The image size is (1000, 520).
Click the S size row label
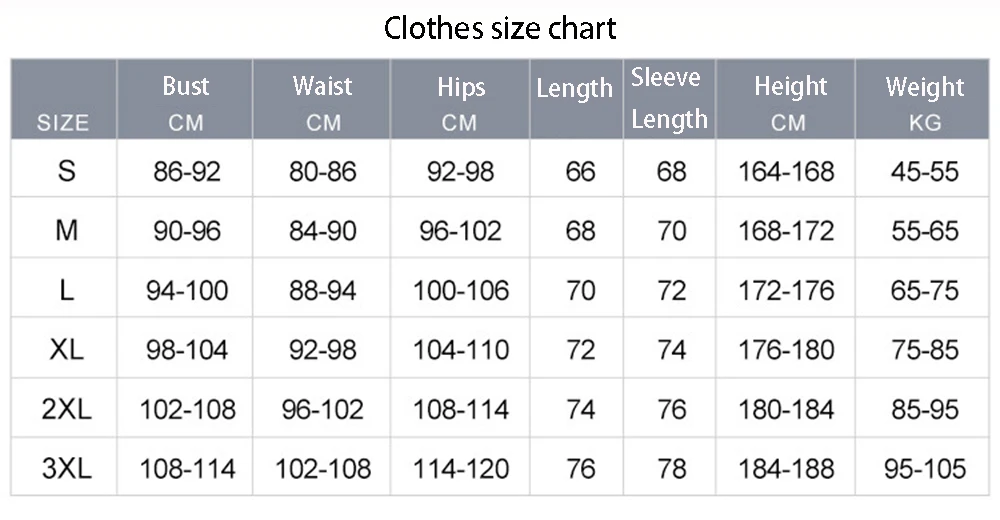coord(66,171)
